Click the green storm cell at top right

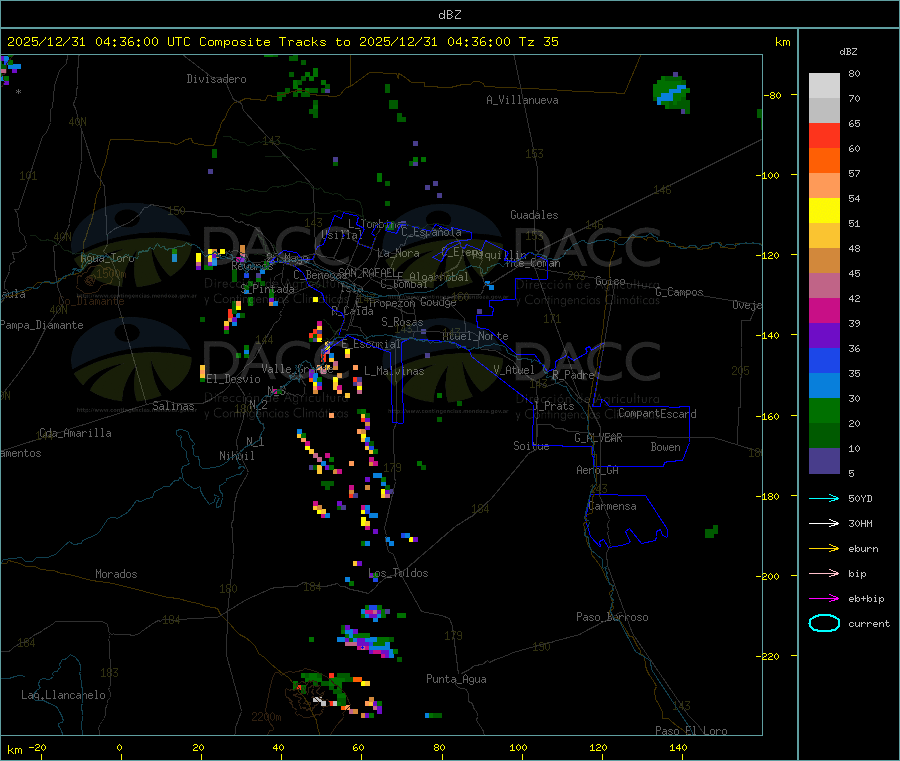coord(672,93)
